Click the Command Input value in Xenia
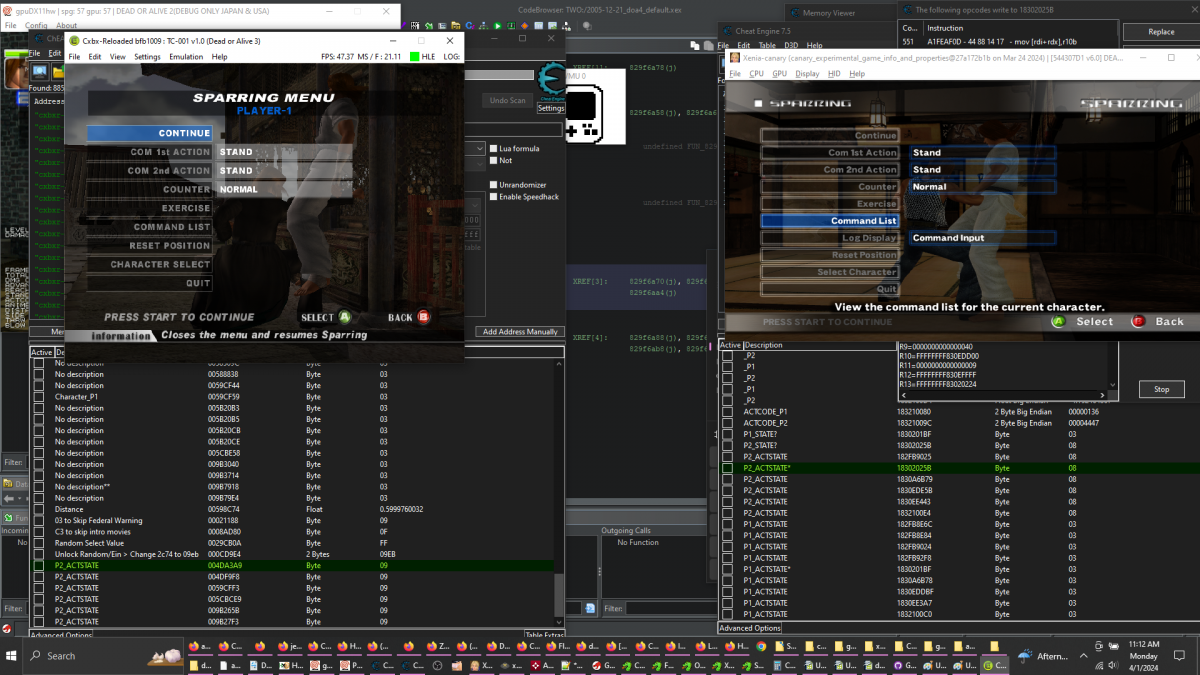The height and width of the screenshot is (675, 1200). (x=983, y=238)
